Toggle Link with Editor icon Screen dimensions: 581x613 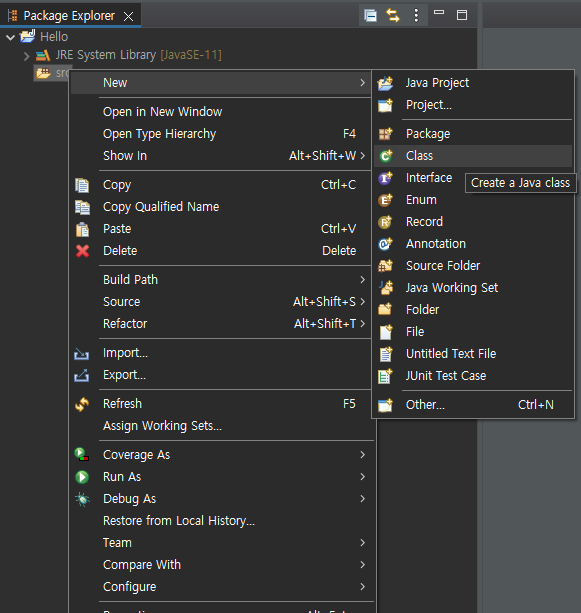pos(393,16)
